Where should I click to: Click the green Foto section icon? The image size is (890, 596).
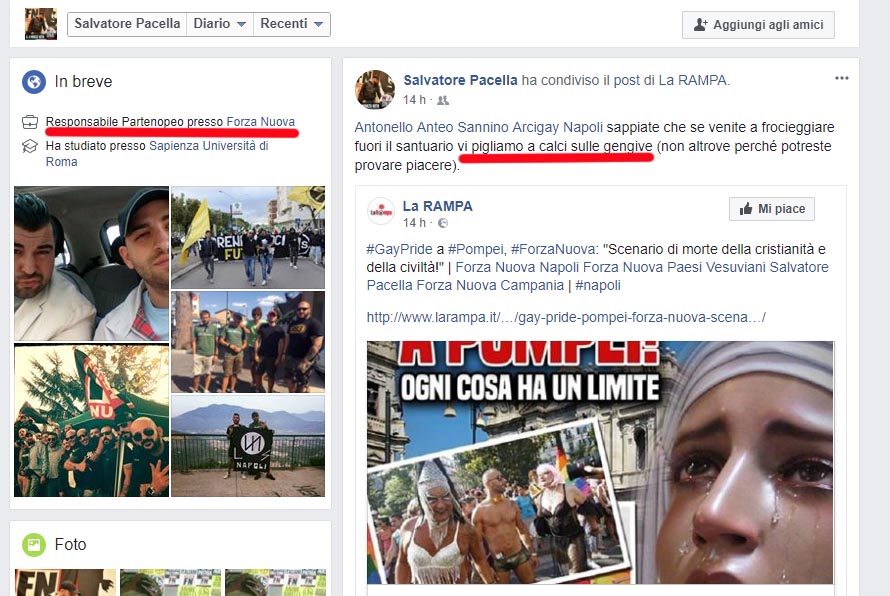34,545
